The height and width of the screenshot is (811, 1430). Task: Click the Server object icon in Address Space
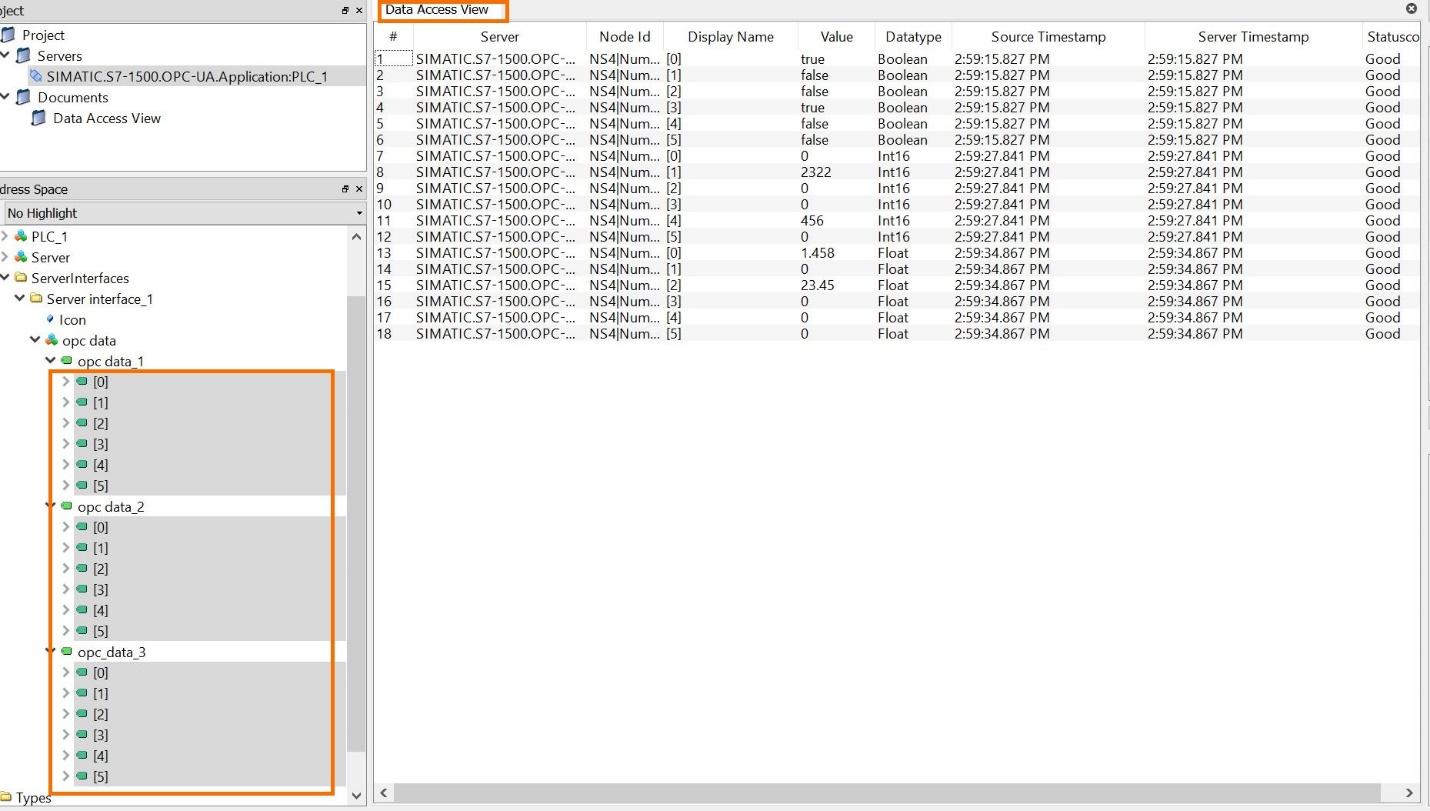(x=21, y=257)
